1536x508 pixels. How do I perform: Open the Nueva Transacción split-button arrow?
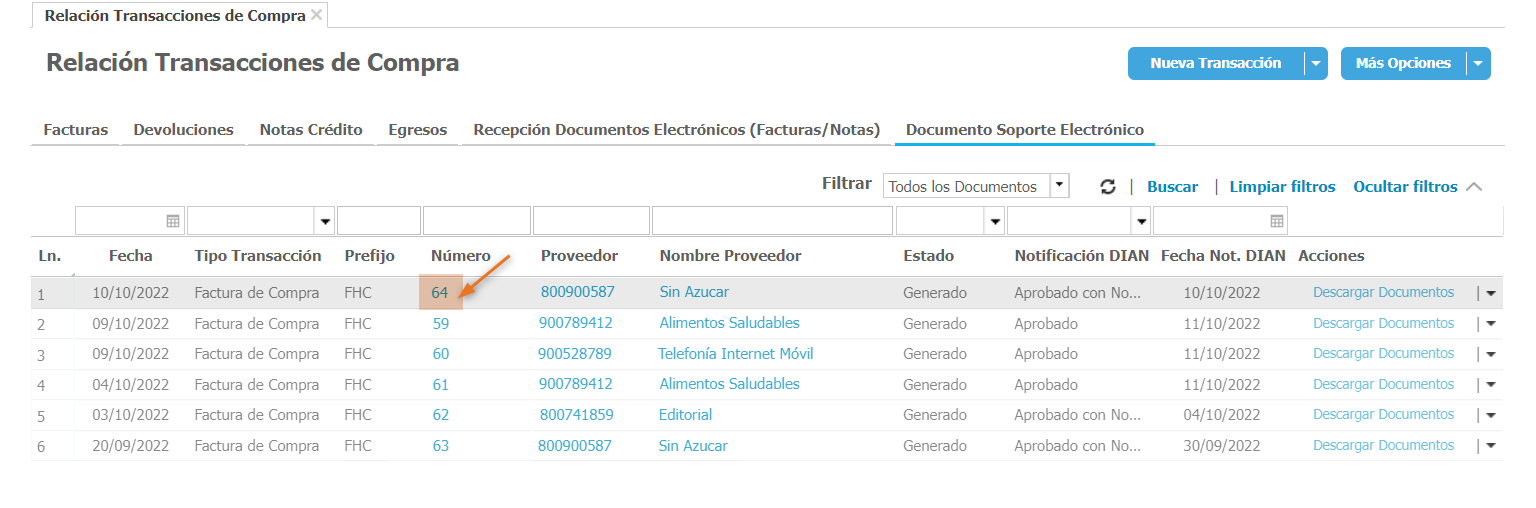pyautogui.click(x=1316, y=63)
